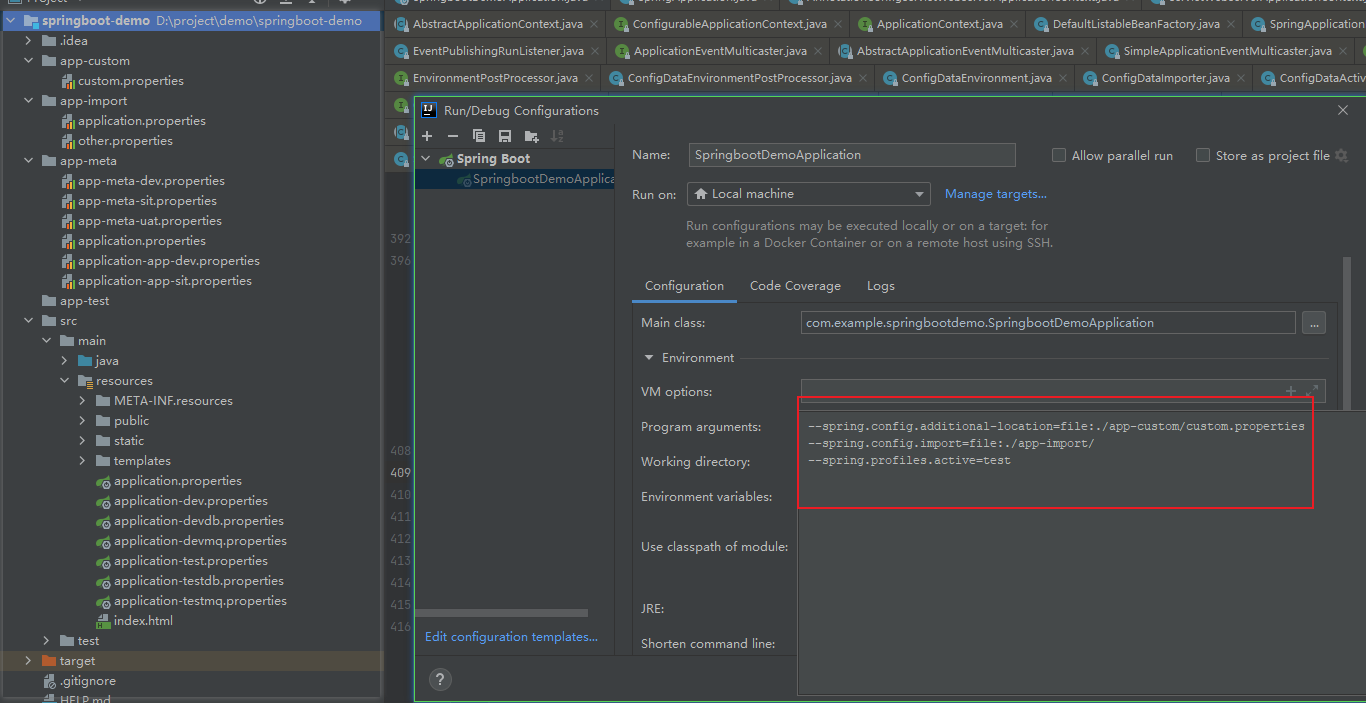Close the ApplicationContext.java tab
This screenshot has width=1366, height=703.
1013,24
